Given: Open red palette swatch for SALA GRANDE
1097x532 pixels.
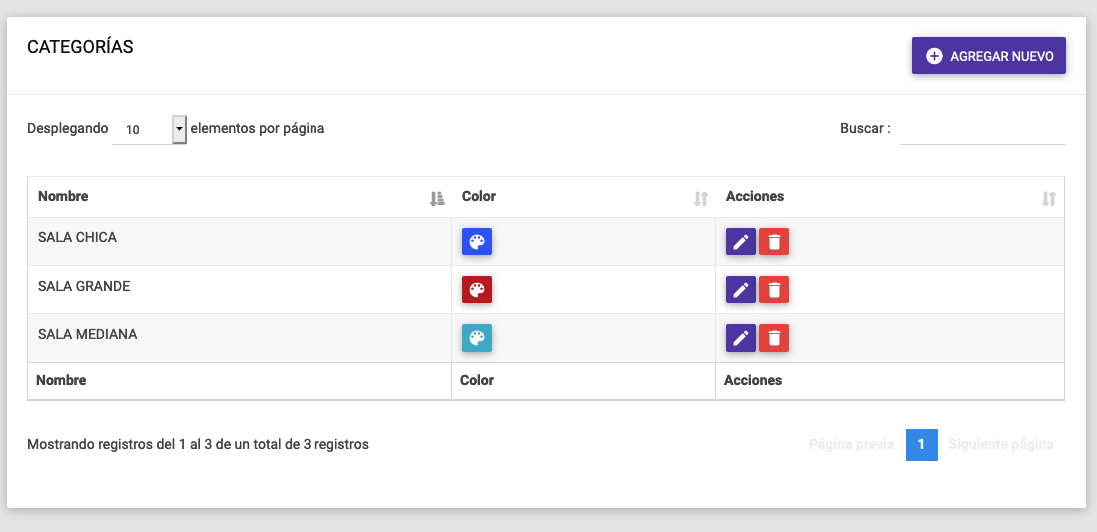Looking at the screenshot, I should point(477,290).
